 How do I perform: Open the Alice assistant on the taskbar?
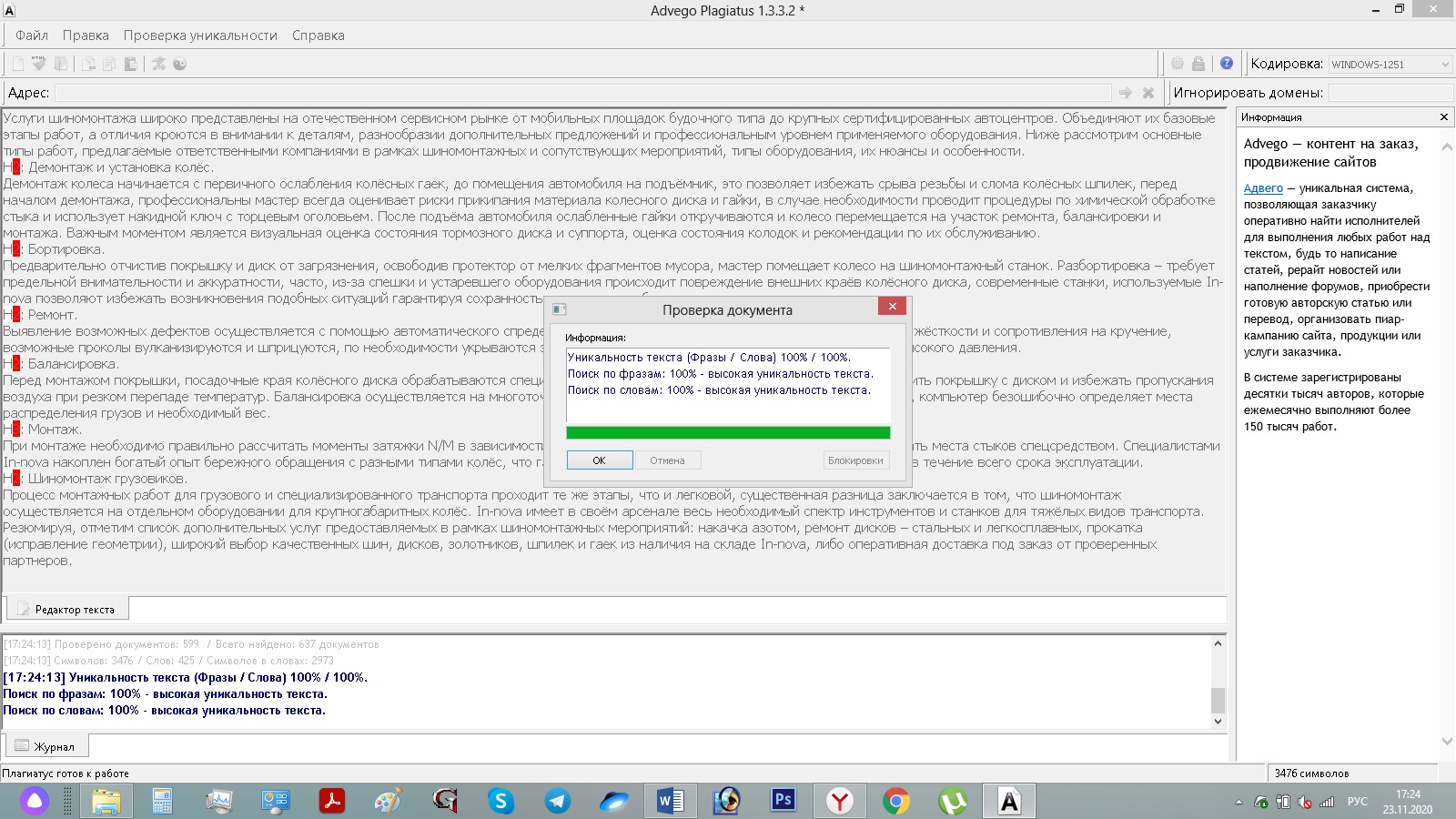(35, 801)
